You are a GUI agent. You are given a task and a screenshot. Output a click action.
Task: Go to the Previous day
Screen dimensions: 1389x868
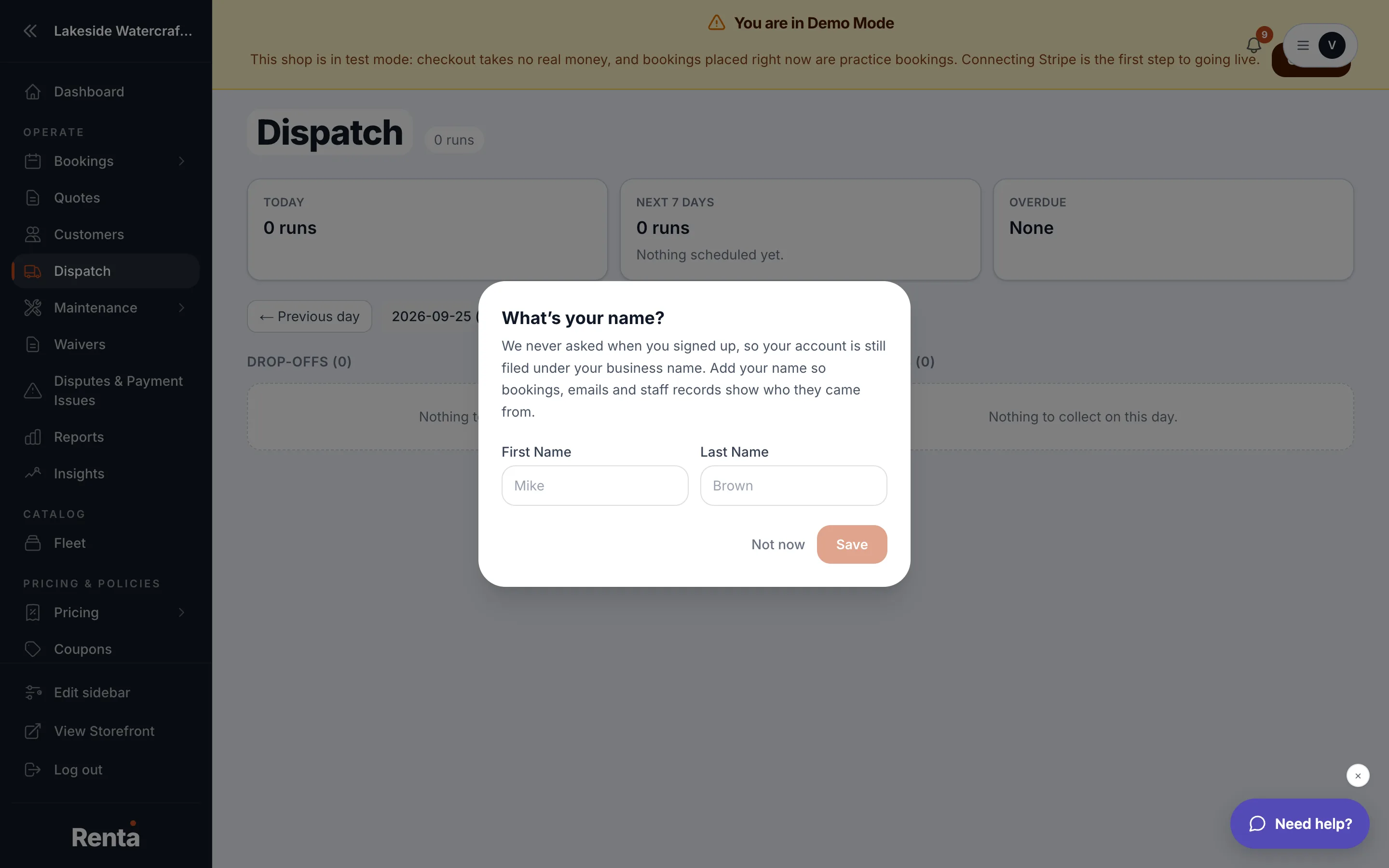309,316
